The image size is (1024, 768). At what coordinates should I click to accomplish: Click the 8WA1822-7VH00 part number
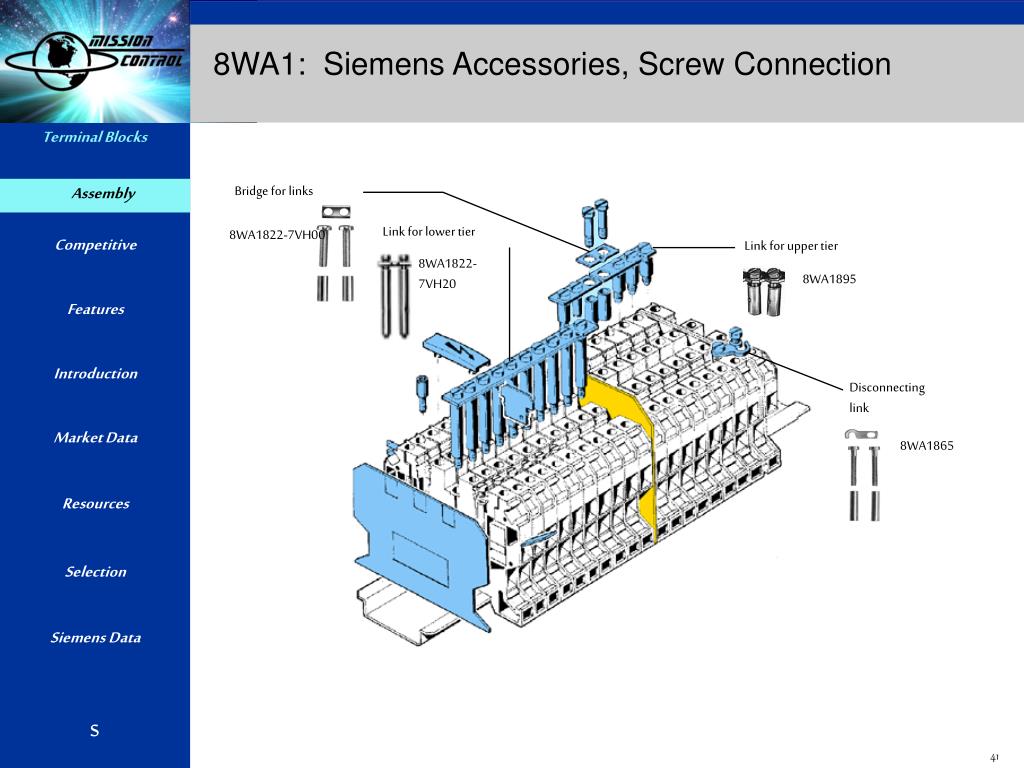click(277, 235)
